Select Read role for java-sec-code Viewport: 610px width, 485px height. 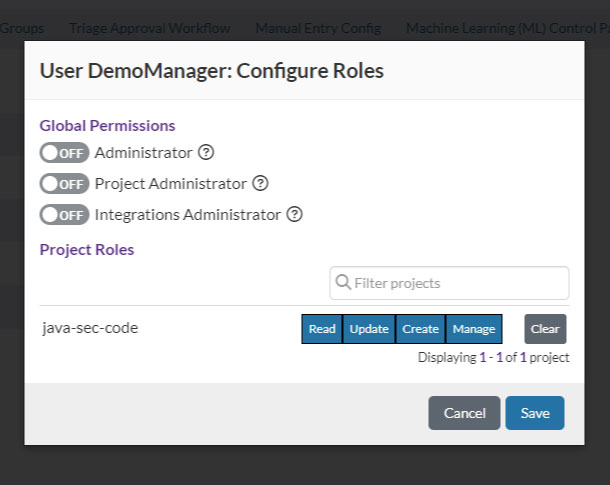coord(322,329)
